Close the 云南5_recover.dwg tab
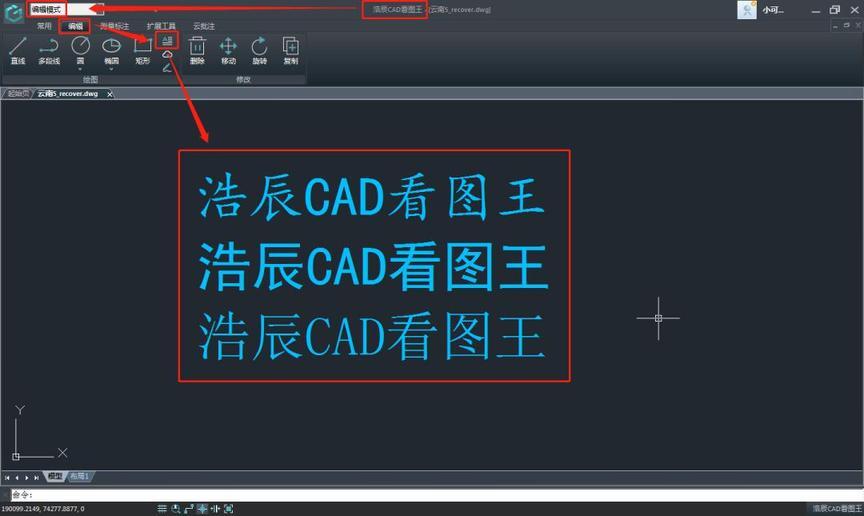 click(110, 94)
